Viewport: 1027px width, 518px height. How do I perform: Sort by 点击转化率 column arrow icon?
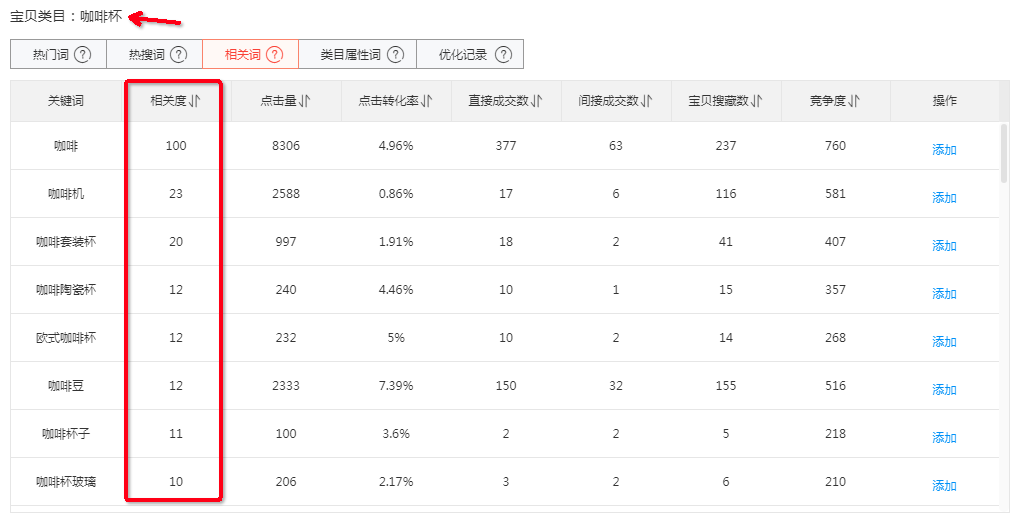pyautogui.click(x=427, y=101)
